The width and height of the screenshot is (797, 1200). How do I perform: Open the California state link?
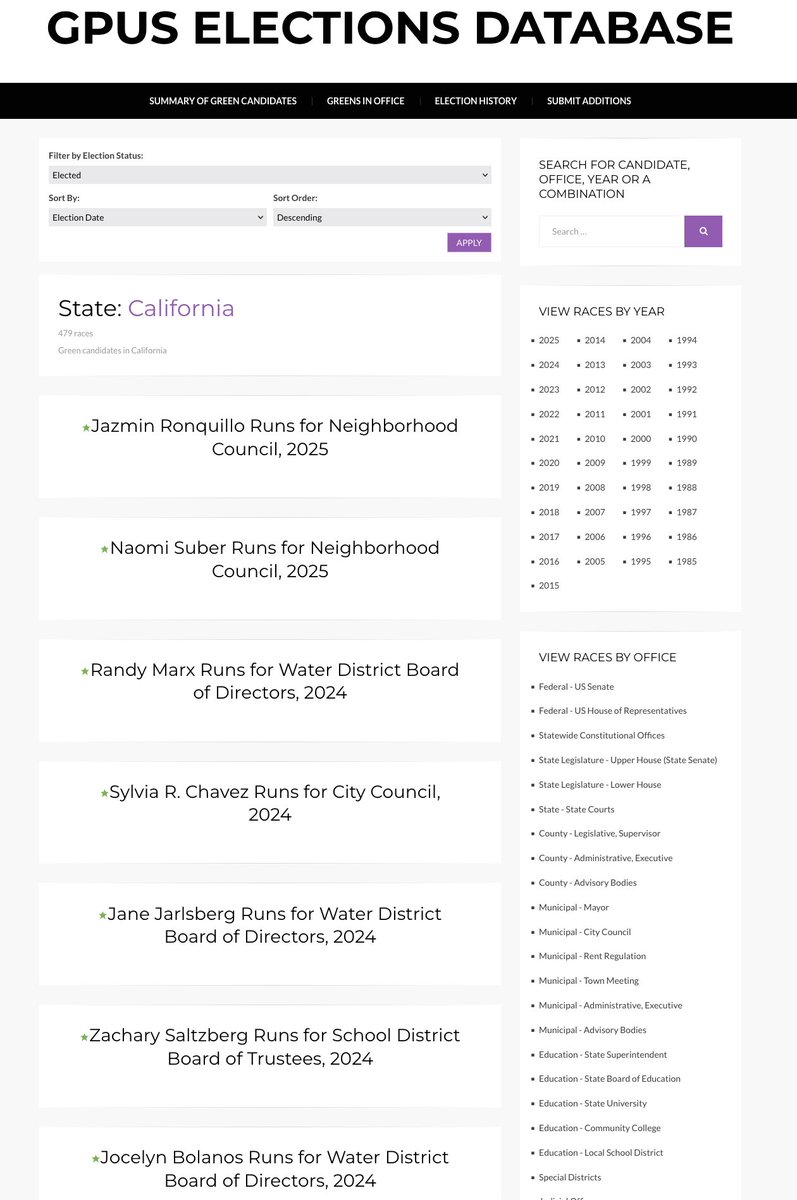[181, 308]
